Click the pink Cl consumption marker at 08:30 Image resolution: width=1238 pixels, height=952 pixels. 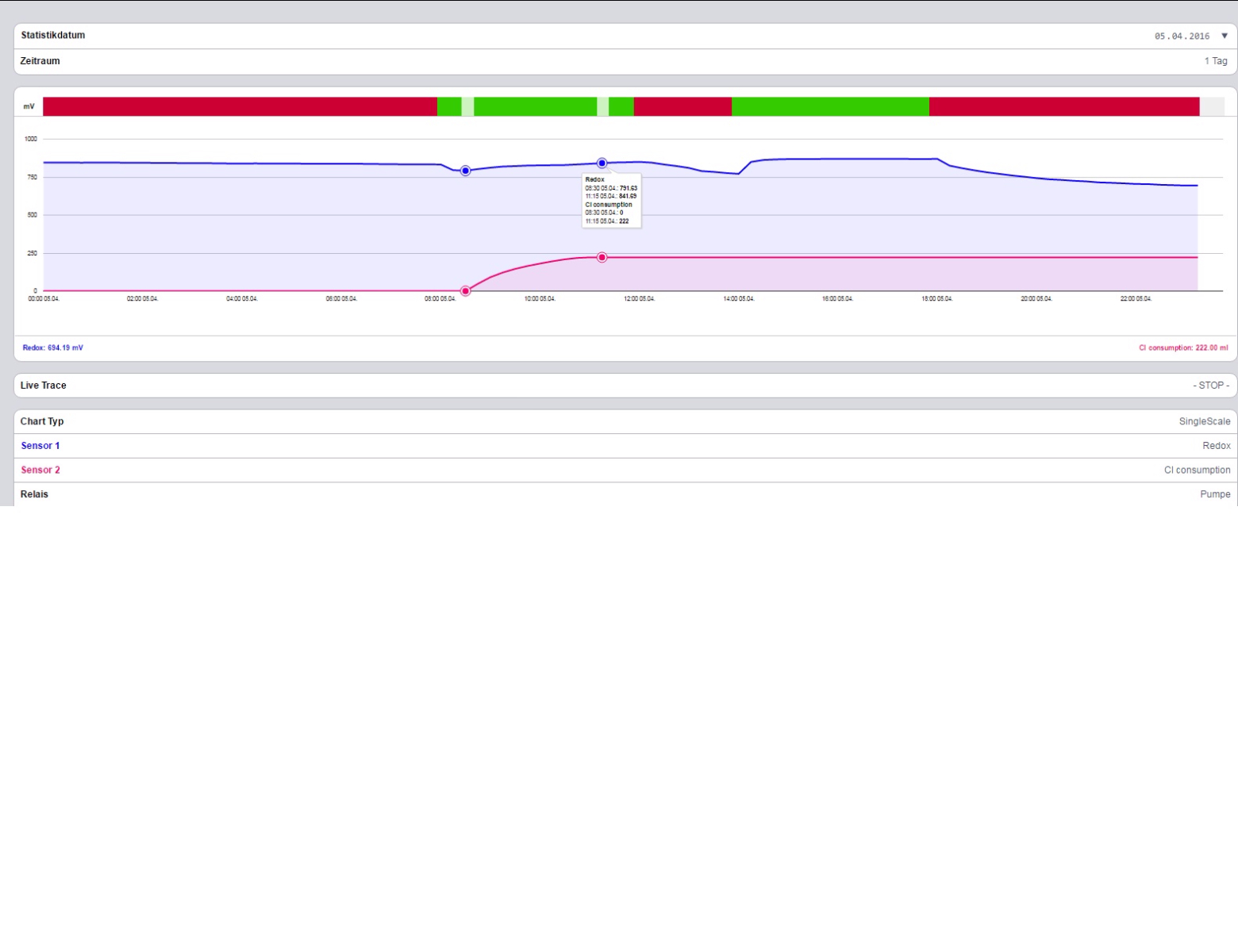(466, 291)
